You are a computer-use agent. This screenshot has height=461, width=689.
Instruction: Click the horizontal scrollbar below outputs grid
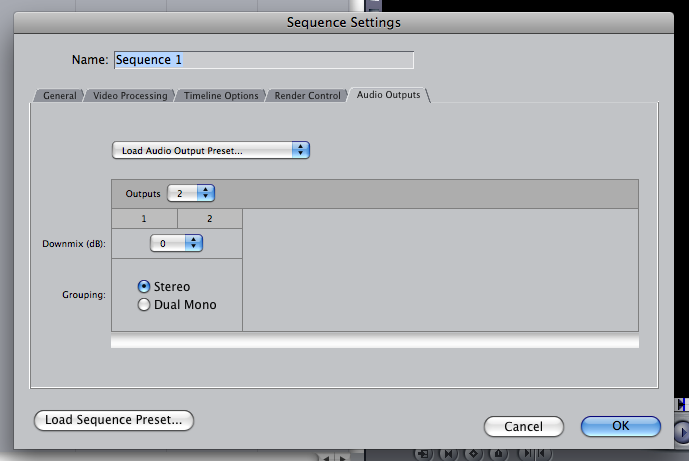pyautogui.click(x=374, y=342)
